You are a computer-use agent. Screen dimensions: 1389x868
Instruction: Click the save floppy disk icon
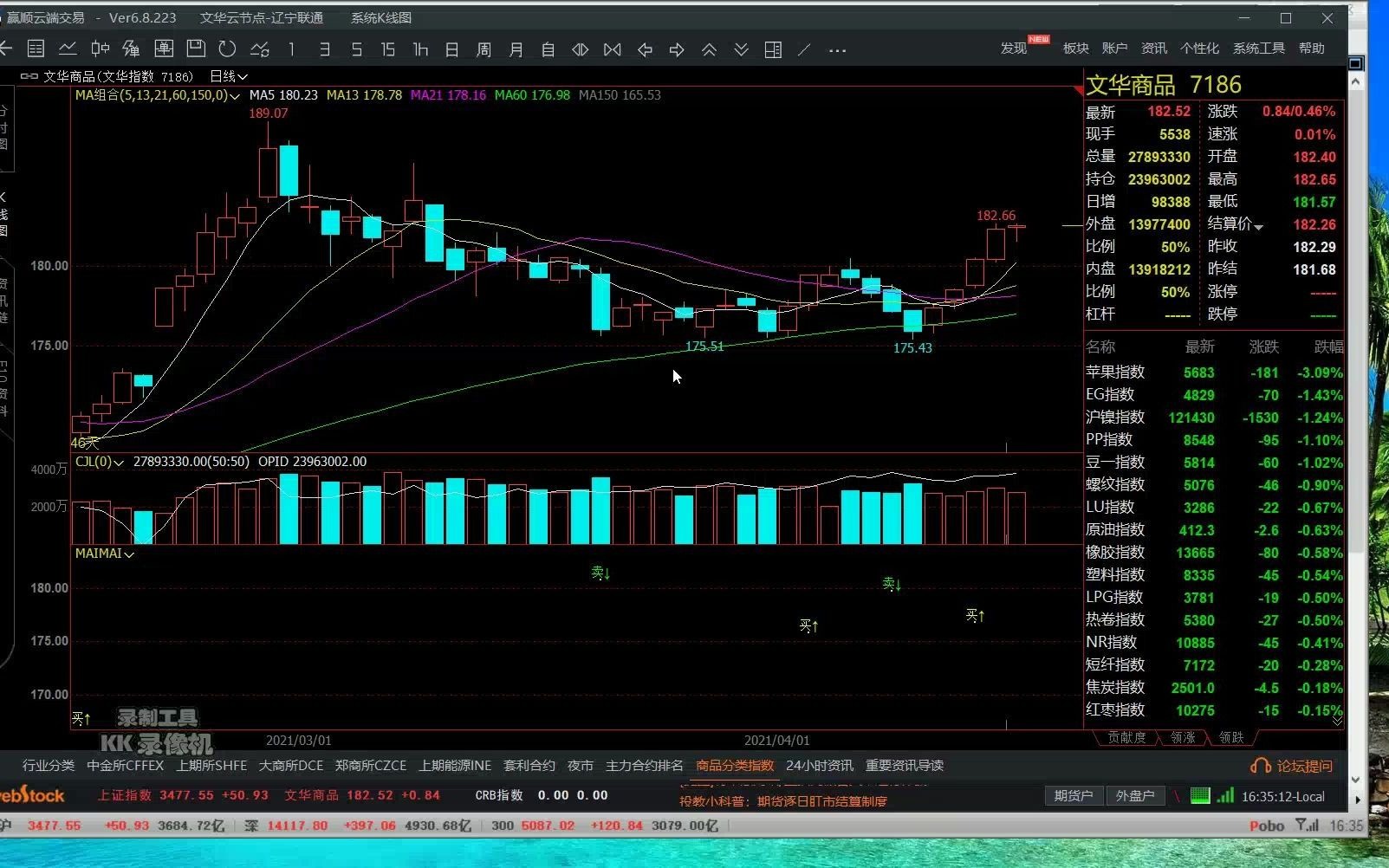click(x=196, y=49)
